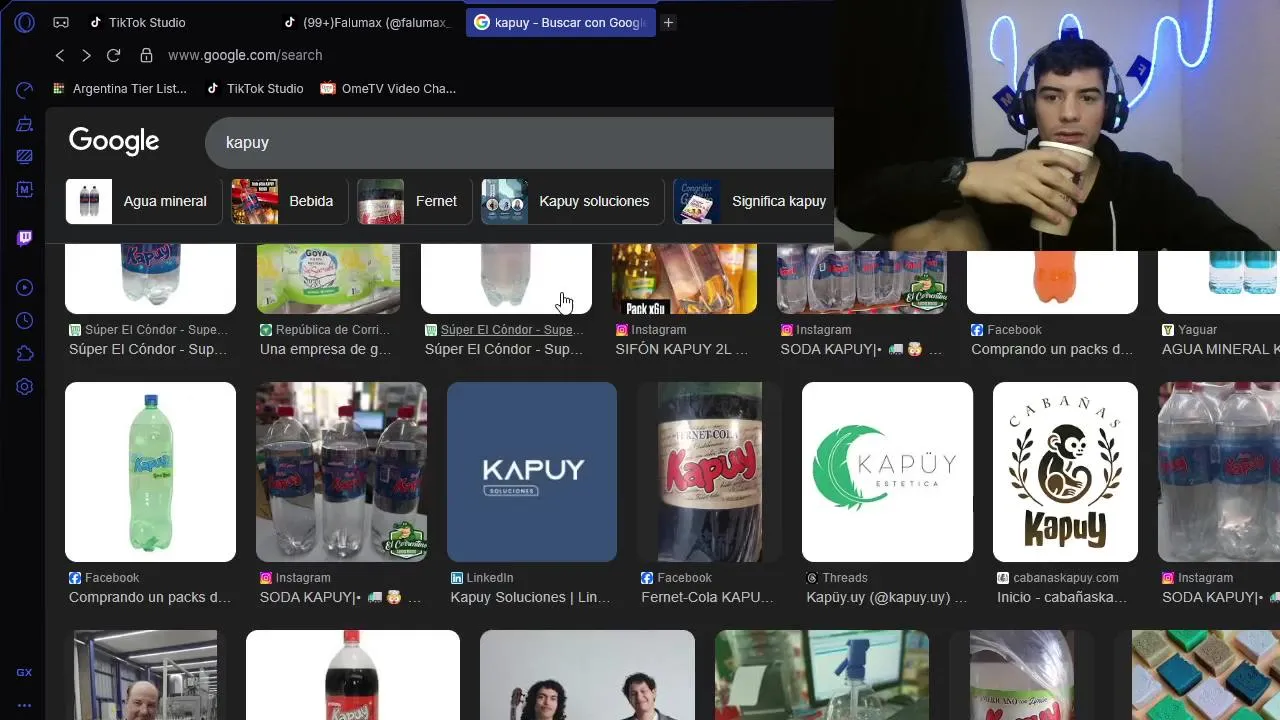This screenshot has width=1280, height=720.
Task: Open Cabañas Kapuy monkey logo thumbnail
Action: coord(1065,472)
